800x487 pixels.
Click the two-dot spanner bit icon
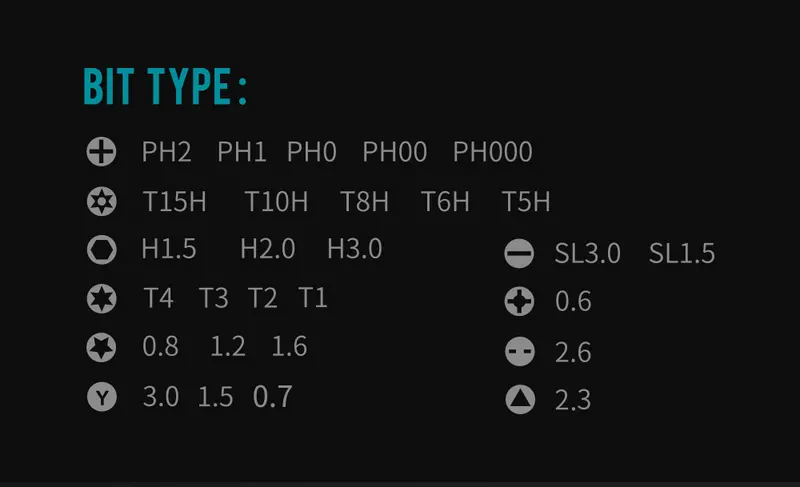(519, 352)
